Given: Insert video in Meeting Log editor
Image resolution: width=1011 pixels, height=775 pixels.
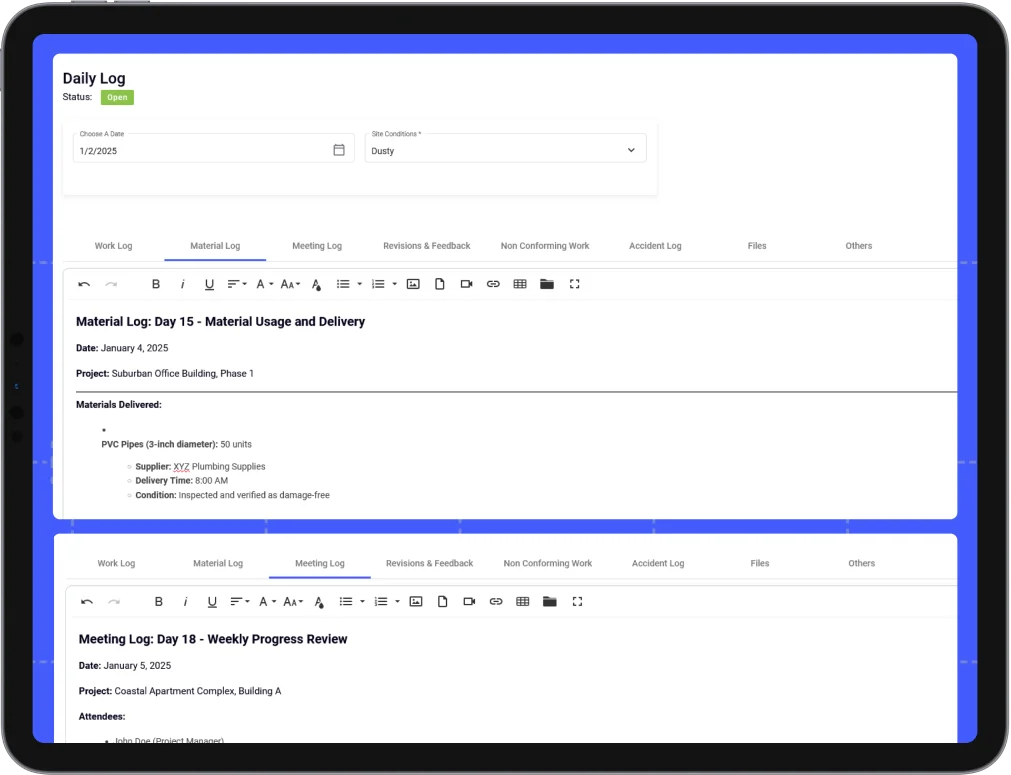Looking at the screenshot, I should coord(469,602).
